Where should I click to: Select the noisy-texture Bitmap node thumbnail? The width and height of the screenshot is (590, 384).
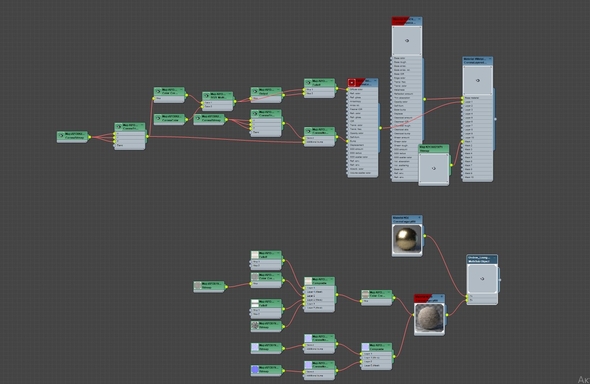pyautogui.click(x=255, y=325)
